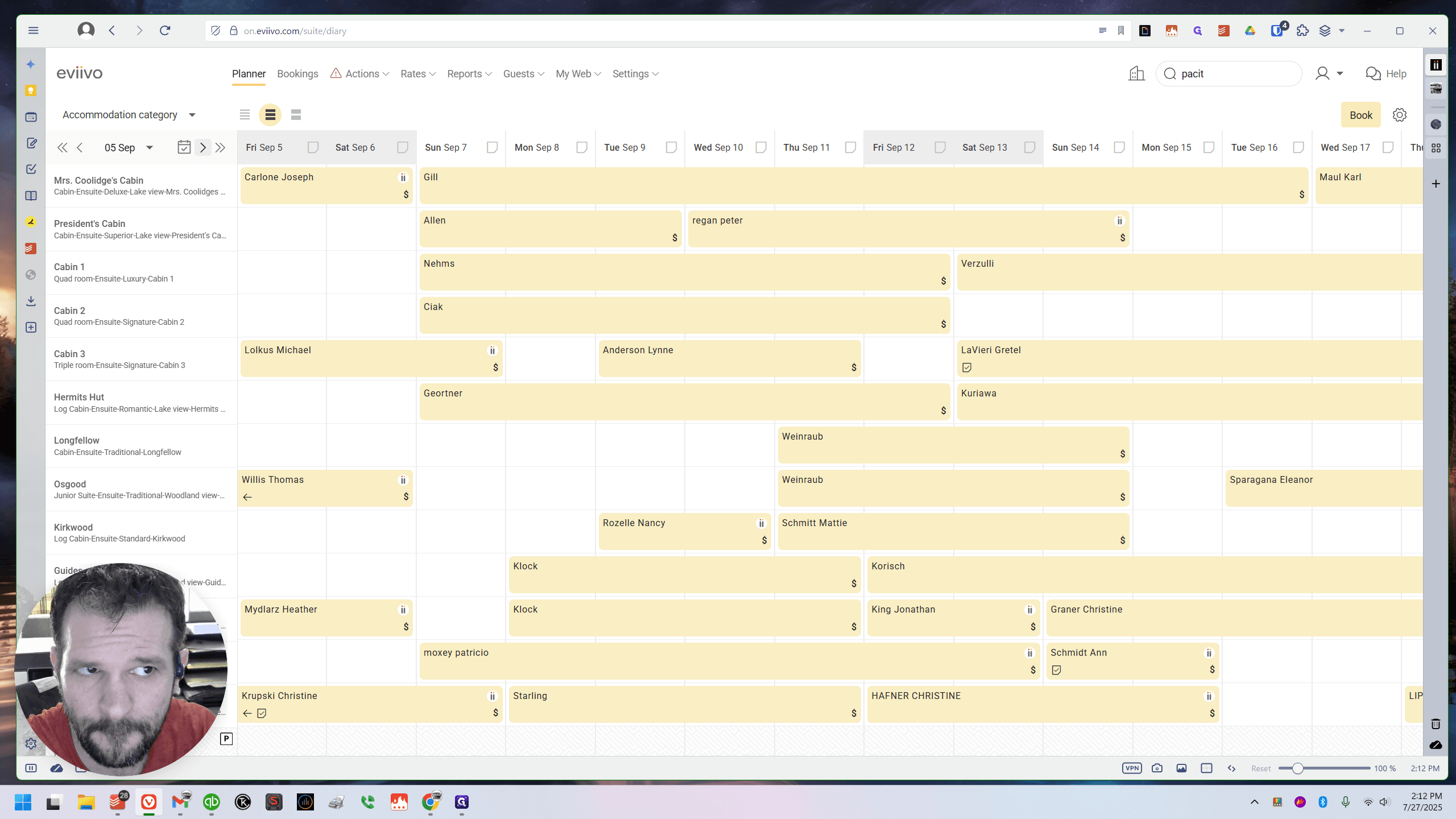Click the Actions warning triangle icon
Image resolution: width=1456 pixels, height=819 pixels.
[336, 73]
